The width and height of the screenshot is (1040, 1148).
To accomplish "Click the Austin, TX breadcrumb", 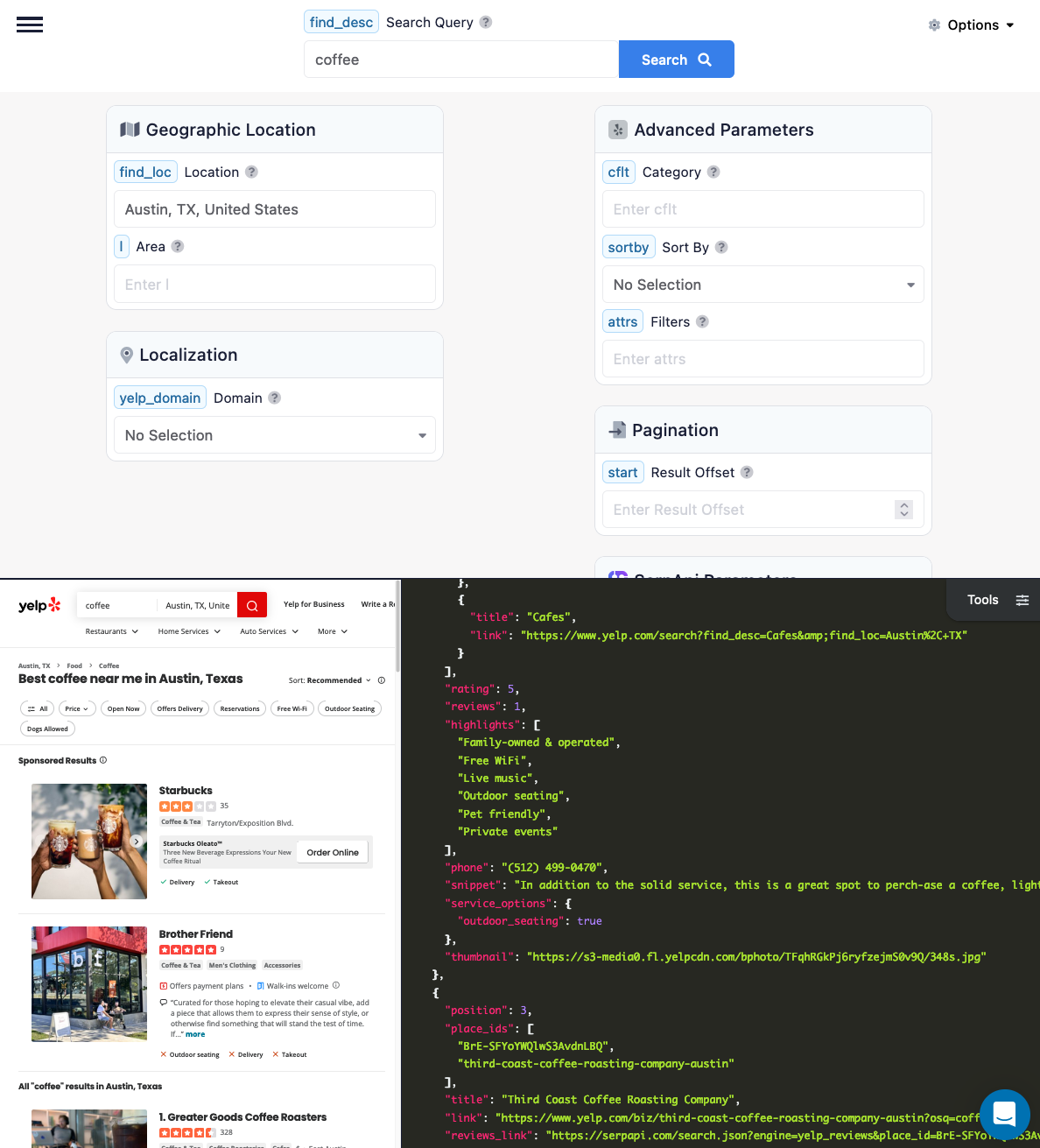I will 34,666.
